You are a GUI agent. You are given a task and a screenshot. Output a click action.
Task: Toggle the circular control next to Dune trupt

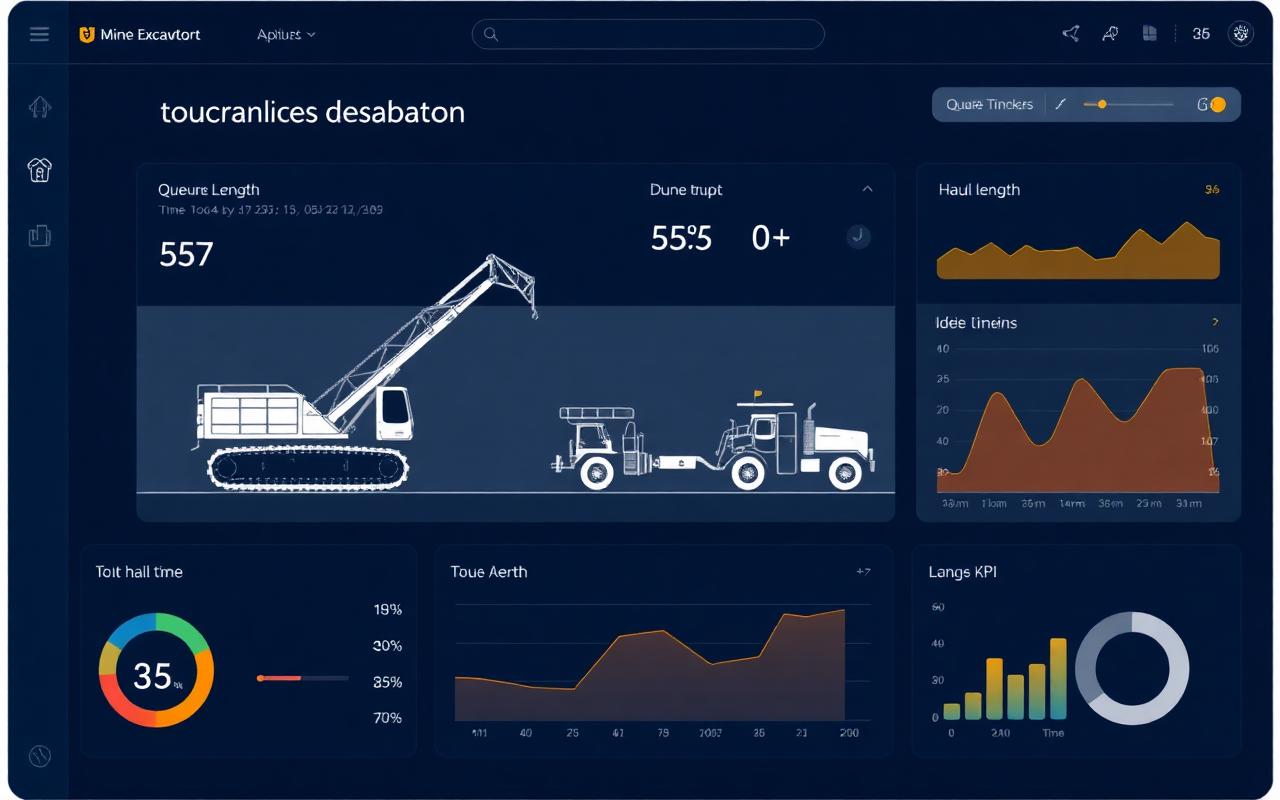pos(858,237)
